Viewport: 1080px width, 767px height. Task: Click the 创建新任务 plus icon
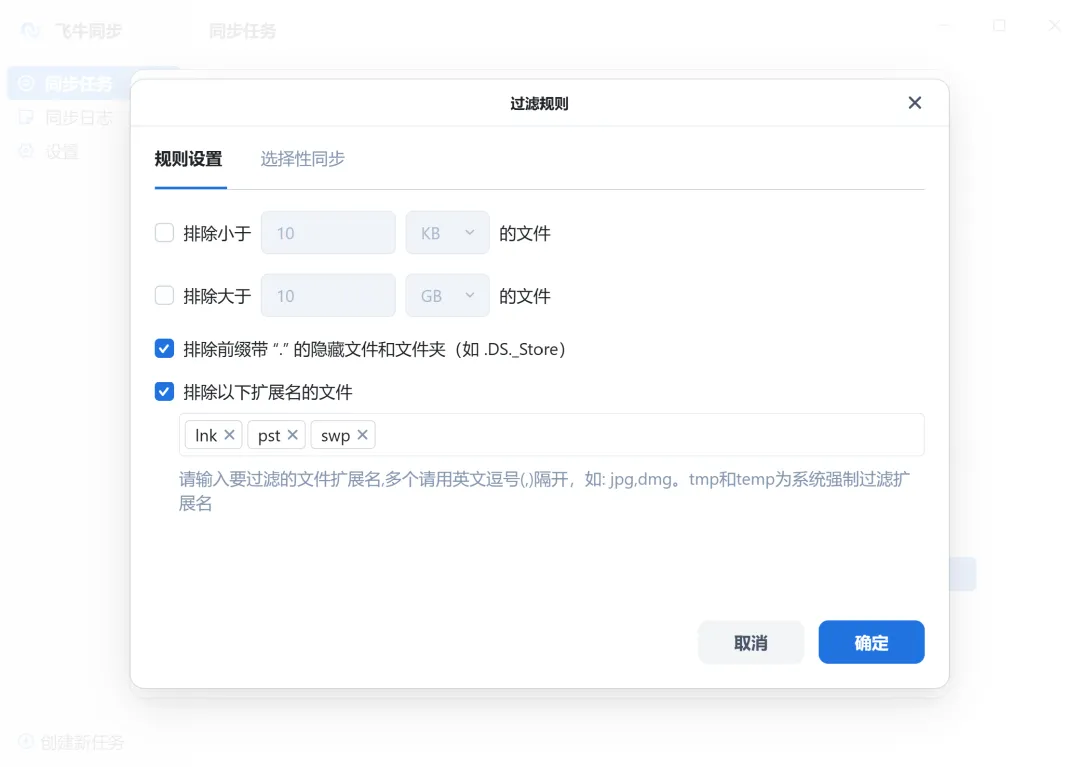25,742
